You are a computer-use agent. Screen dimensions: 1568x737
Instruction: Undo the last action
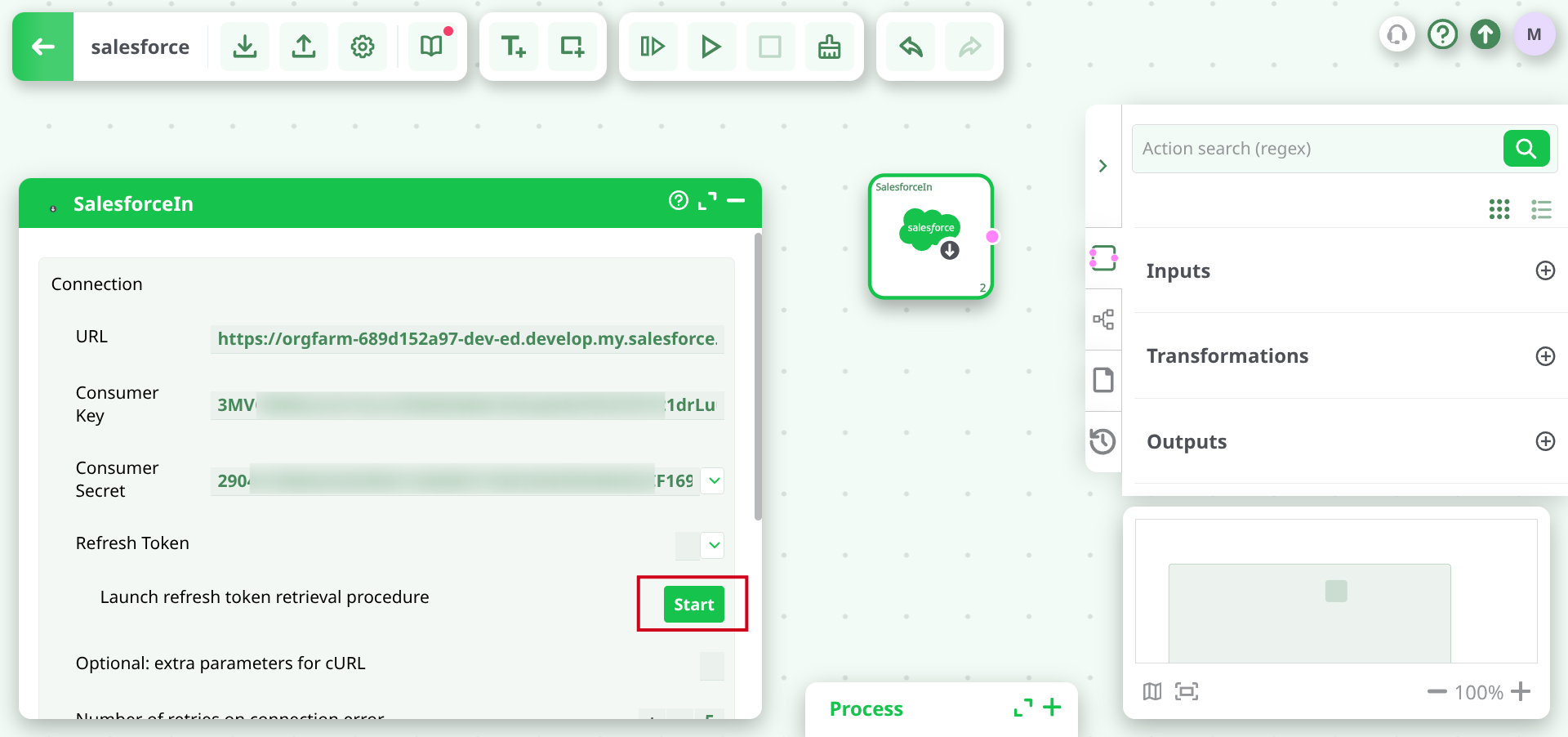911,47
